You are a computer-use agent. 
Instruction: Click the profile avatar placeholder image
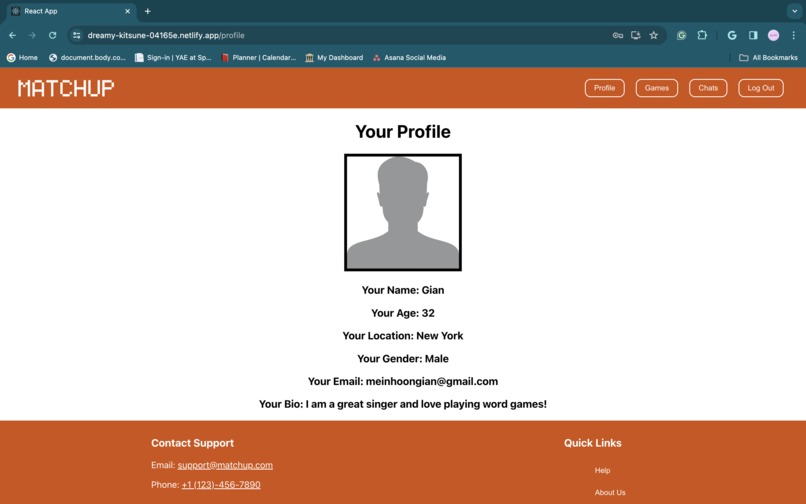point(403,212)
